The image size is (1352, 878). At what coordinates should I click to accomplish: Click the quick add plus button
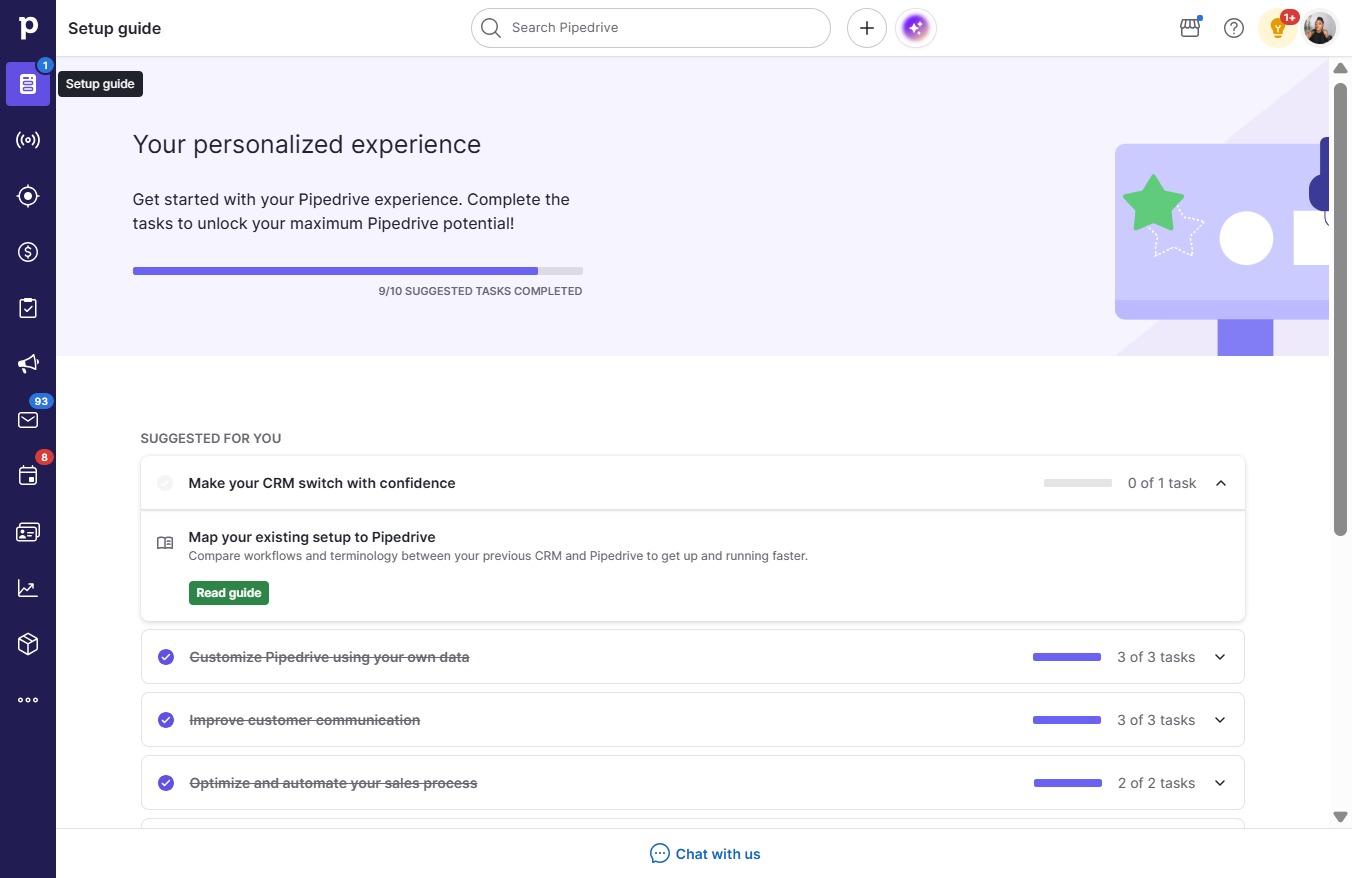coord(867,28)
